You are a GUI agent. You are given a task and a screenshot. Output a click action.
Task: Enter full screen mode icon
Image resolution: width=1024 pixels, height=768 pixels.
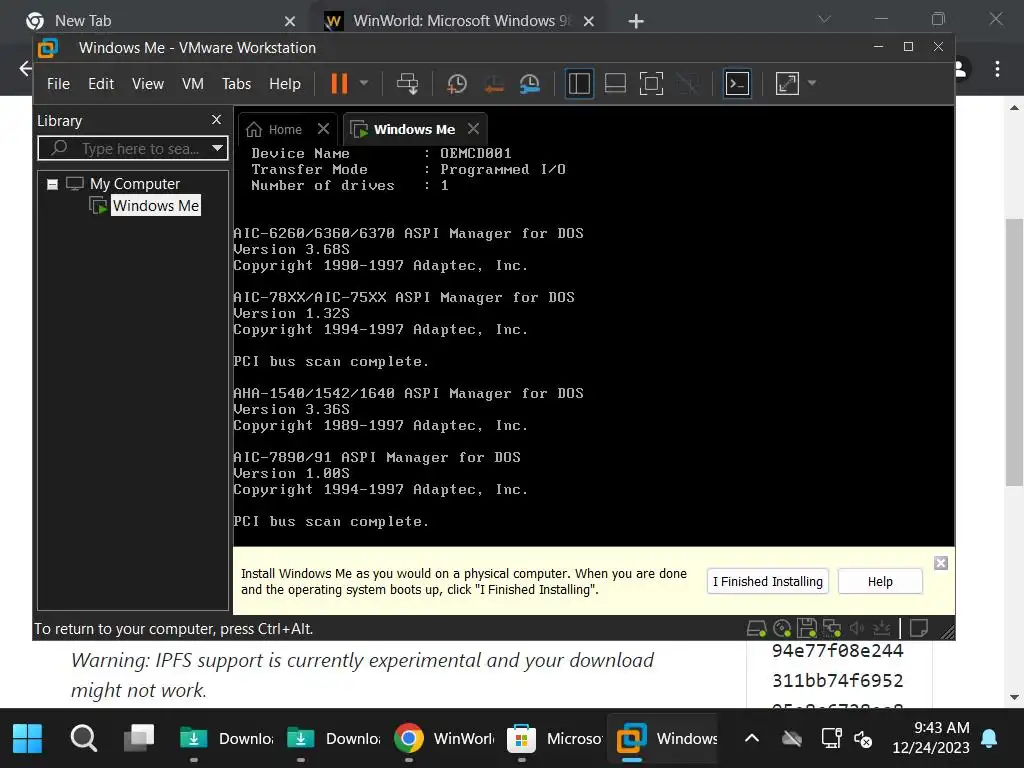tap(651, 84)
